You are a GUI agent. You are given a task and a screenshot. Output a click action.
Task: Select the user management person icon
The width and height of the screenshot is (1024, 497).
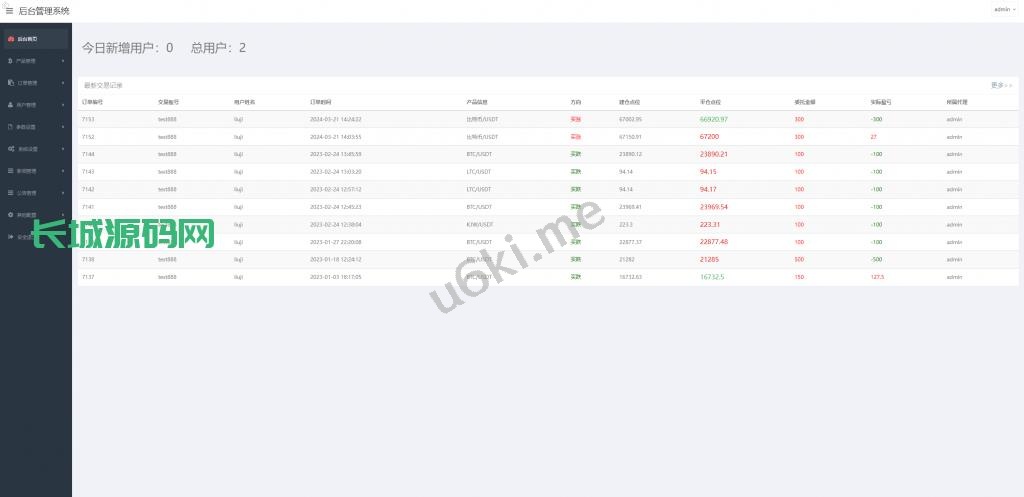click(10, 104)
